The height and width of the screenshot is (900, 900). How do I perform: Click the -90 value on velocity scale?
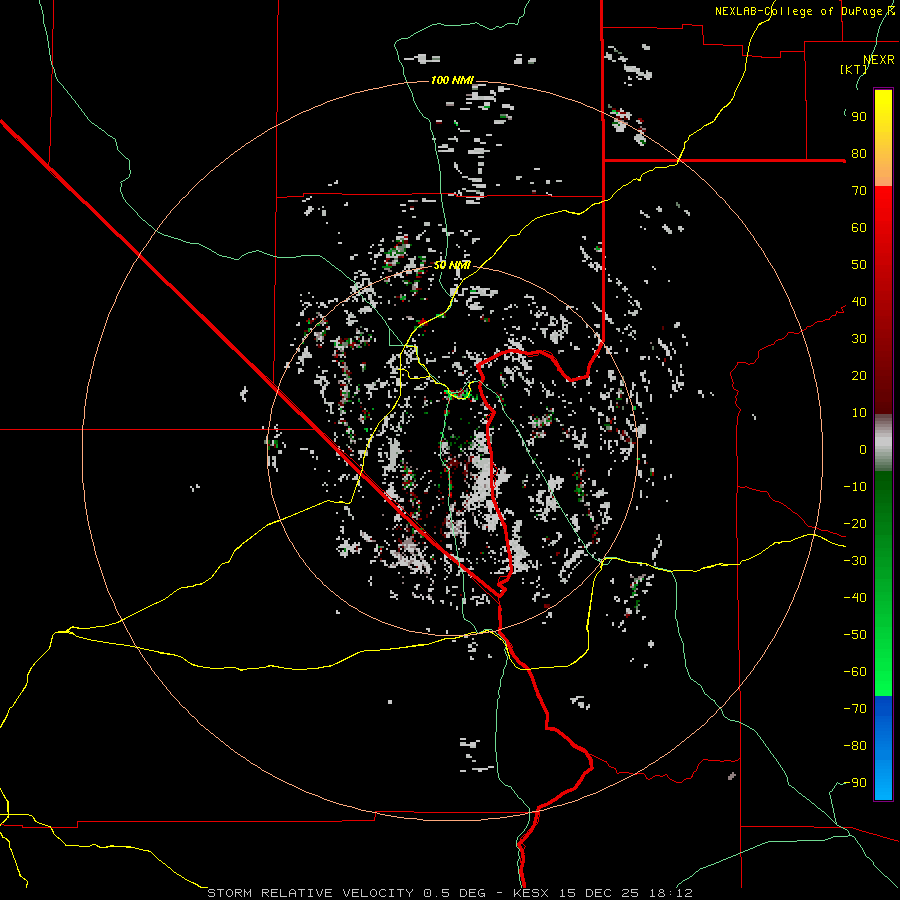(x=855, y=783)
